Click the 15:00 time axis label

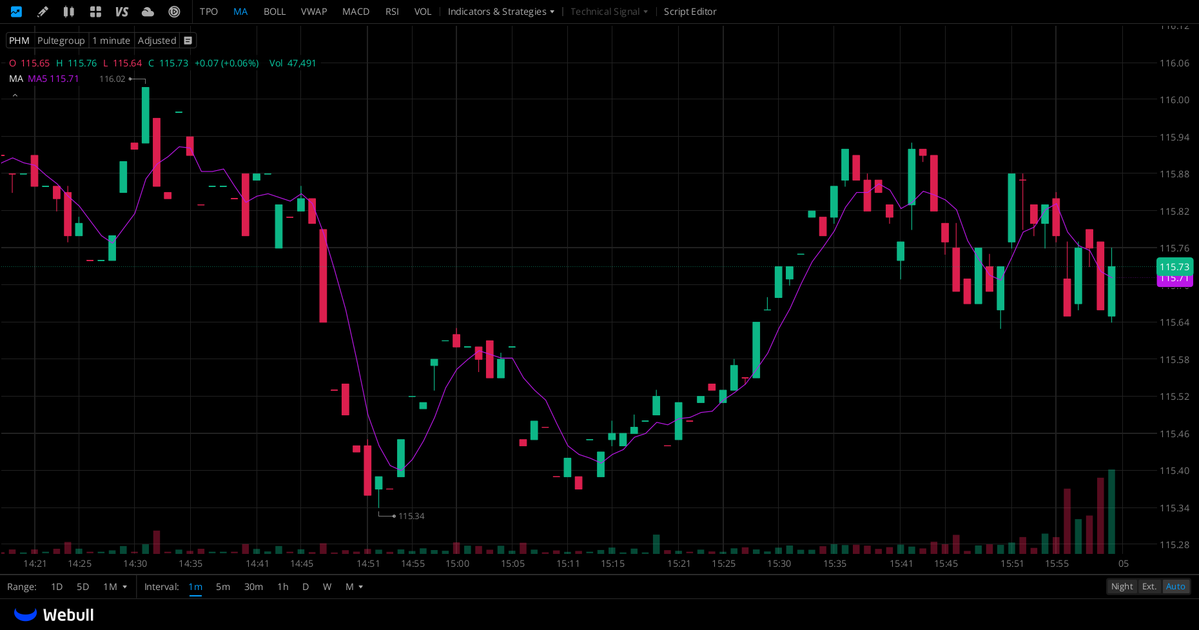457,563
